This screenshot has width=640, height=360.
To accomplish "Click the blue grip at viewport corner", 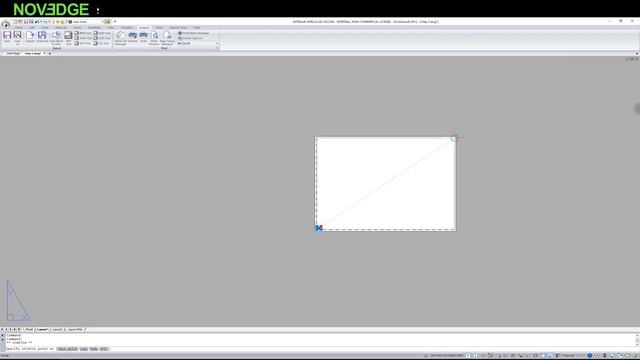I will (319, 228).
